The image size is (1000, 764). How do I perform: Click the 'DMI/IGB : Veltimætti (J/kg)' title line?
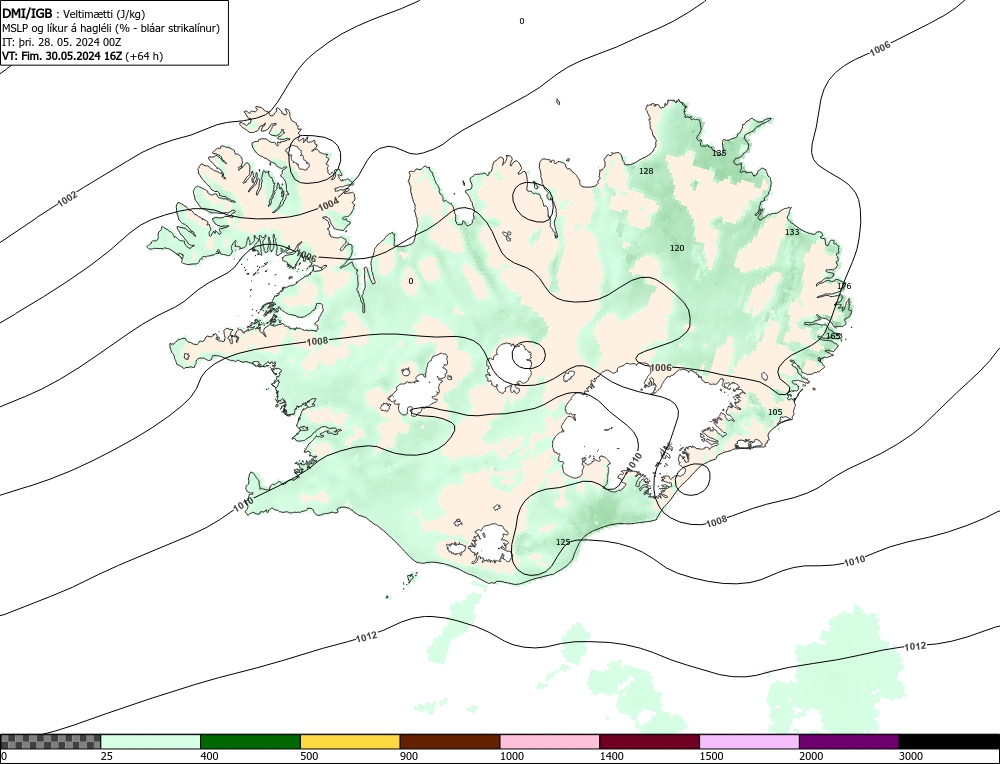pyautogui.click(x=74, y=14)
